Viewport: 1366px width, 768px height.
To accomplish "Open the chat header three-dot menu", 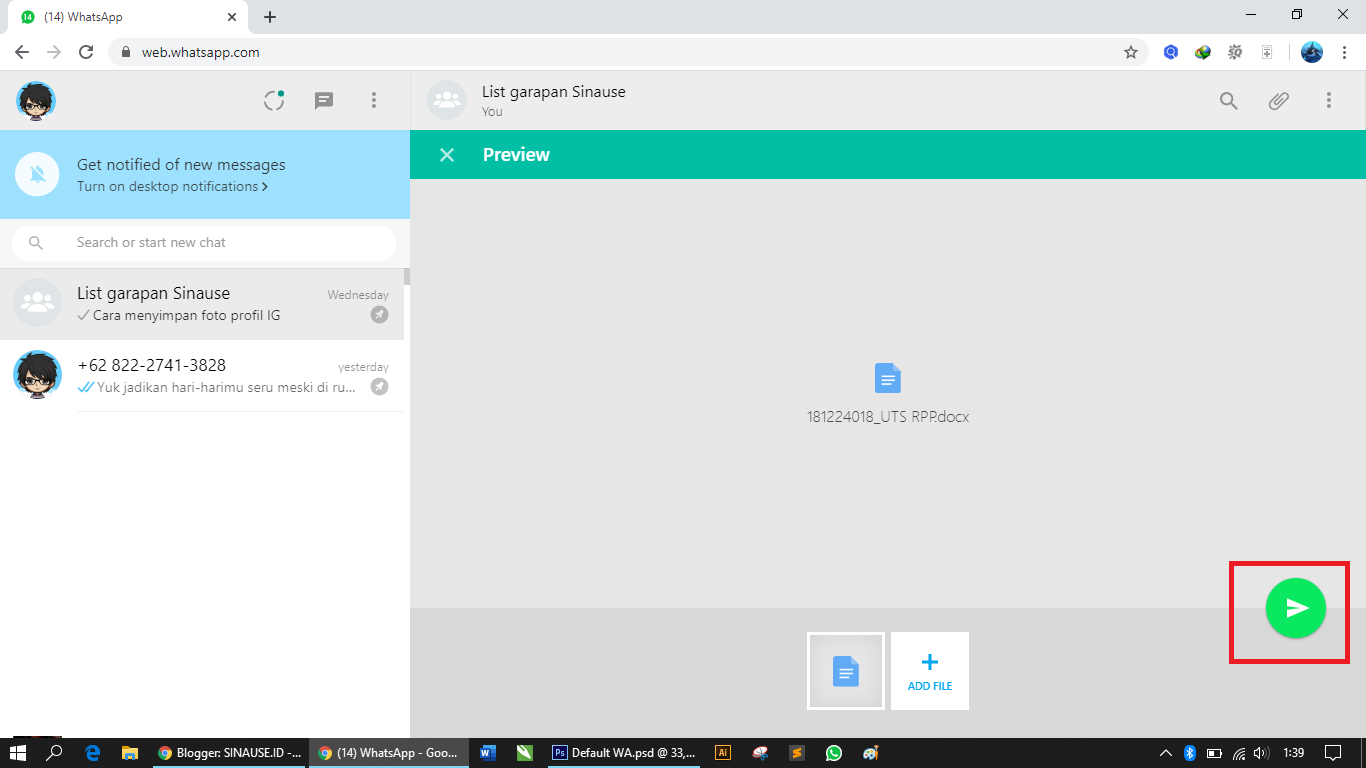I will click(x=1329, y=100).
